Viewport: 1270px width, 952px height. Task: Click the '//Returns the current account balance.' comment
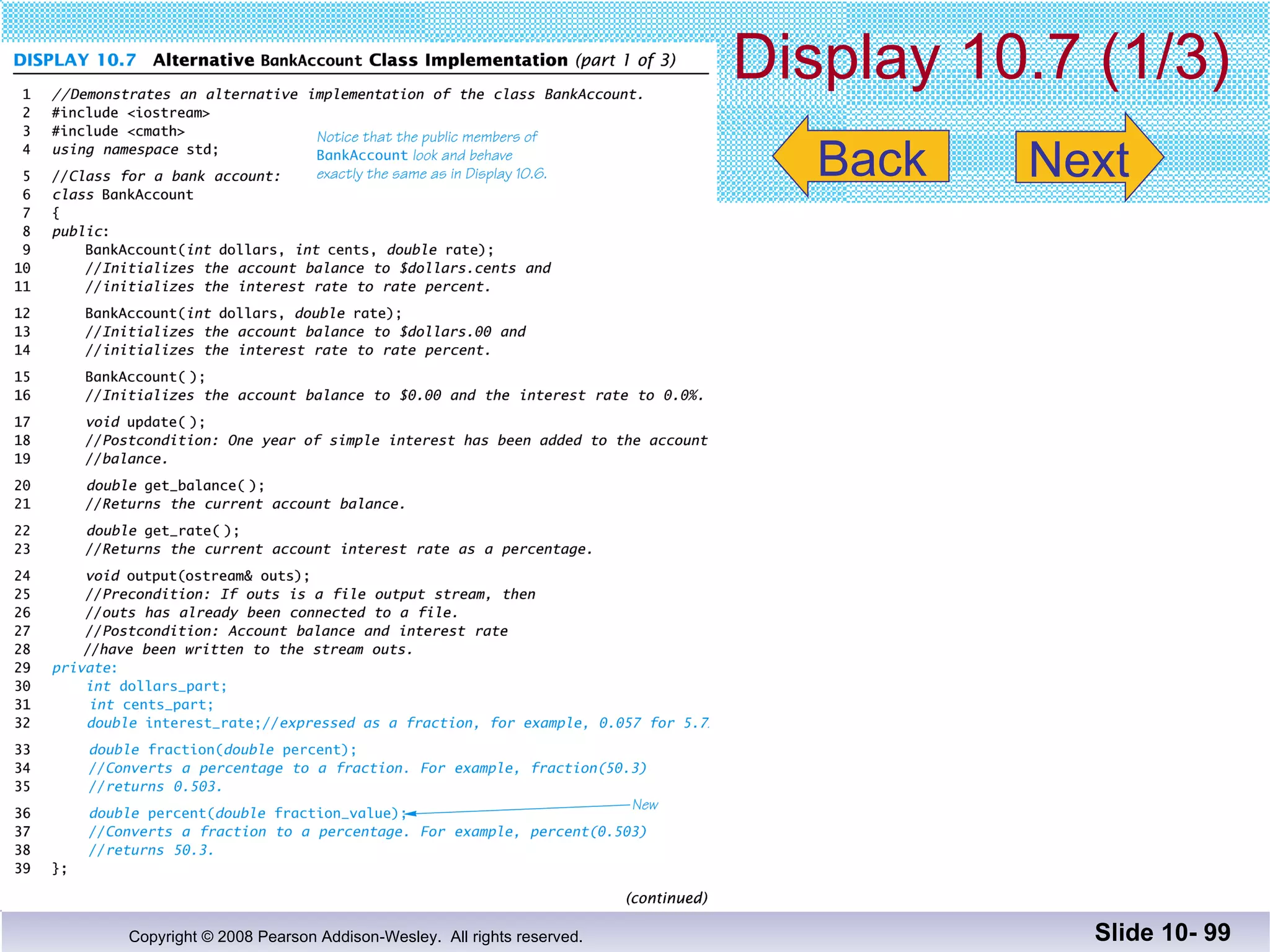(245, 504)
